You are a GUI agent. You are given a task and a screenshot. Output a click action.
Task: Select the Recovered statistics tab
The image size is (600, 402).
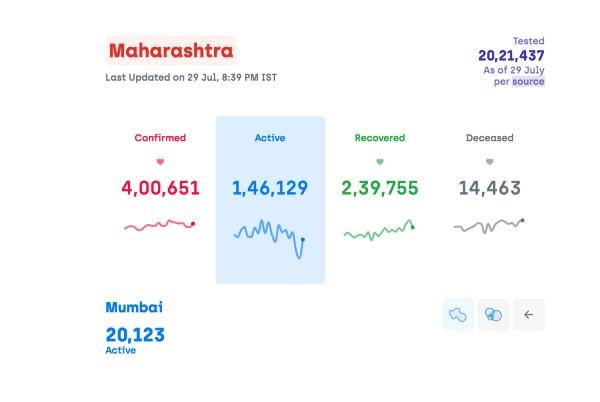coord(379,138)
